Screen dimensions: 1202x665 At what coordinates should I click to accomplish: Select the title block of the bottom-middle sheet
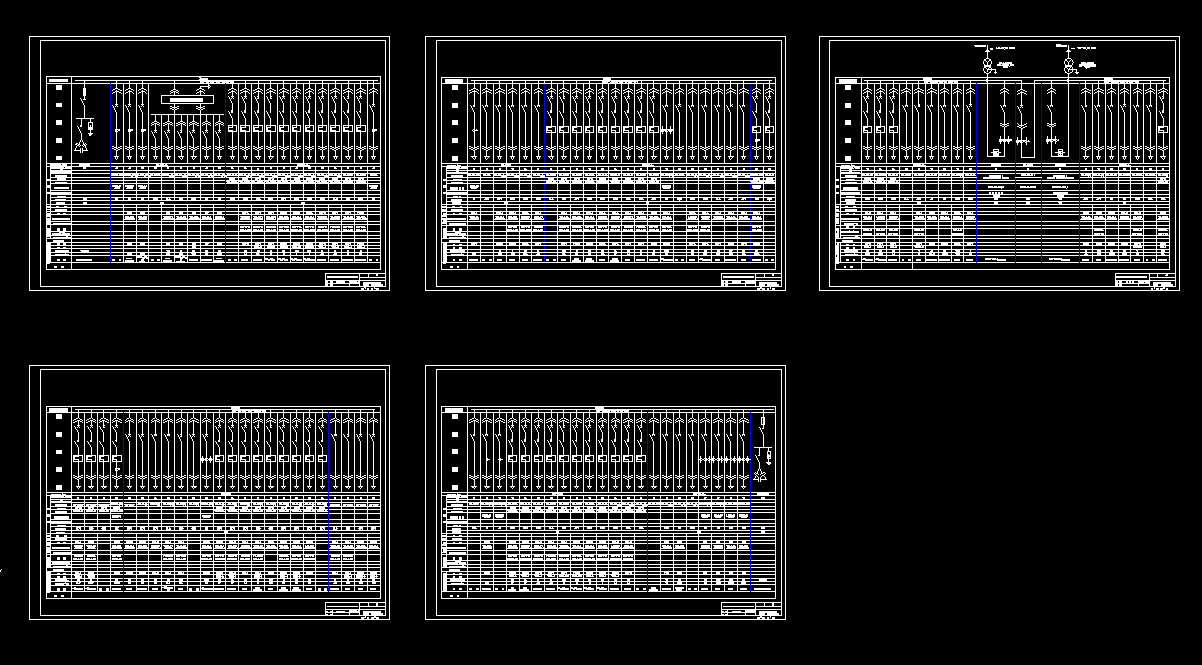[x=752, y=608]
